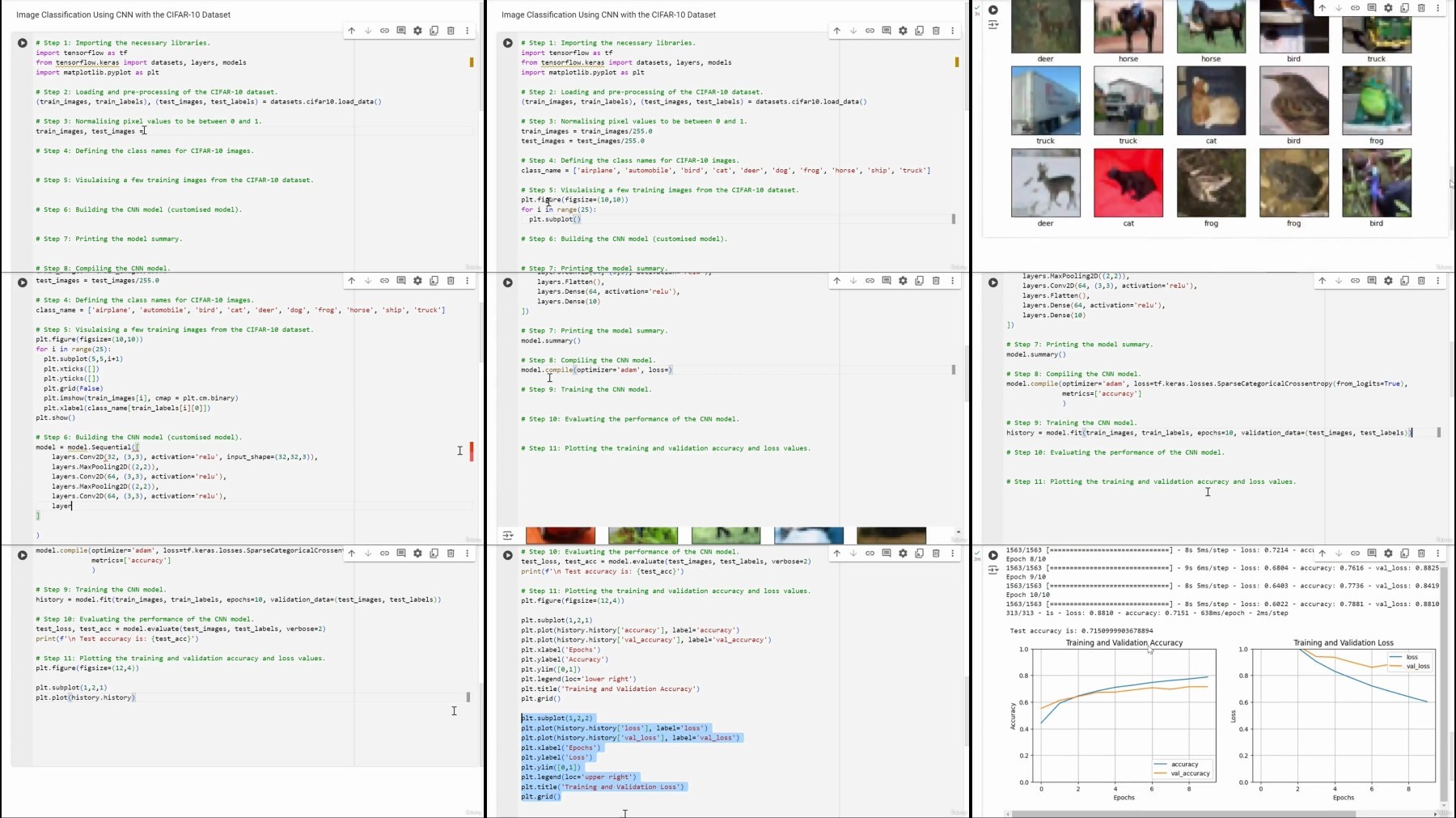1456x818 pixels.
Task: Open gear settings in middle-right panel toolbar
Action: point(1388,281)
